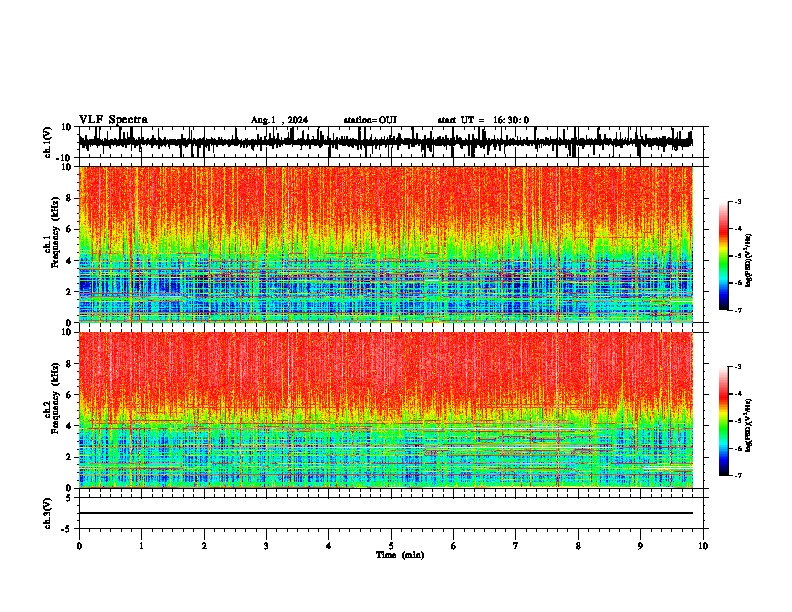Click the ch.2 color bar log(PSD) label
Screen dimensions: 792x612
click(x=749, y=426)
